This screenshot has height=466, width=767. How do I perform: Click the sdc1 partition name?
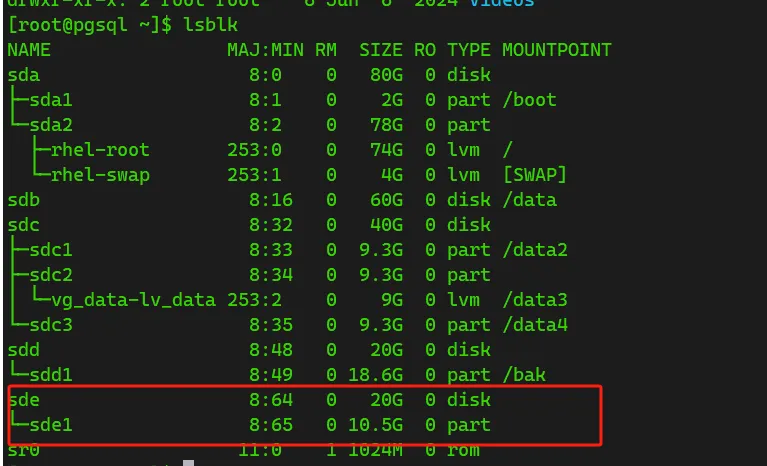point(51,250)
